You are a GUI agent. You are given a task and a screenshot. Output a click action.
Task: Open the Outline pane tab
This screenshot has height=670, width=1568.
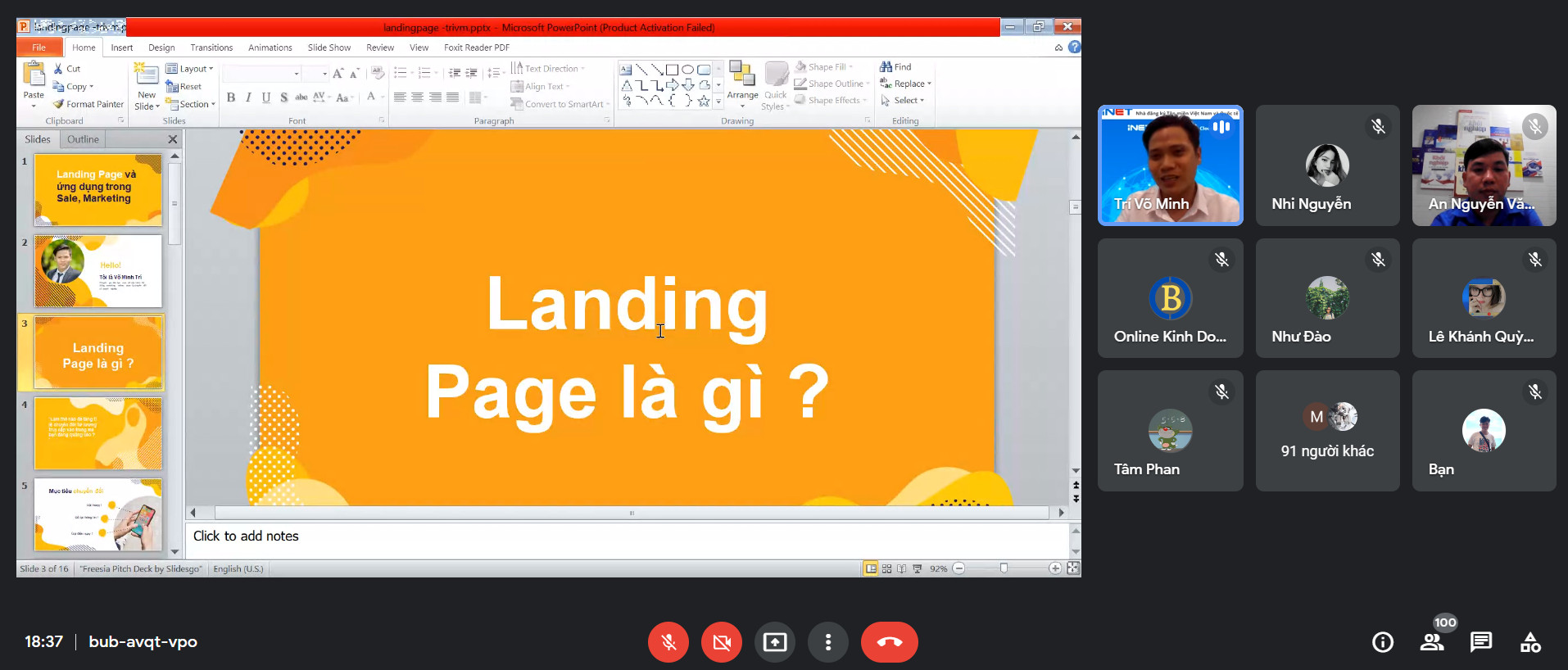[83, 139]
